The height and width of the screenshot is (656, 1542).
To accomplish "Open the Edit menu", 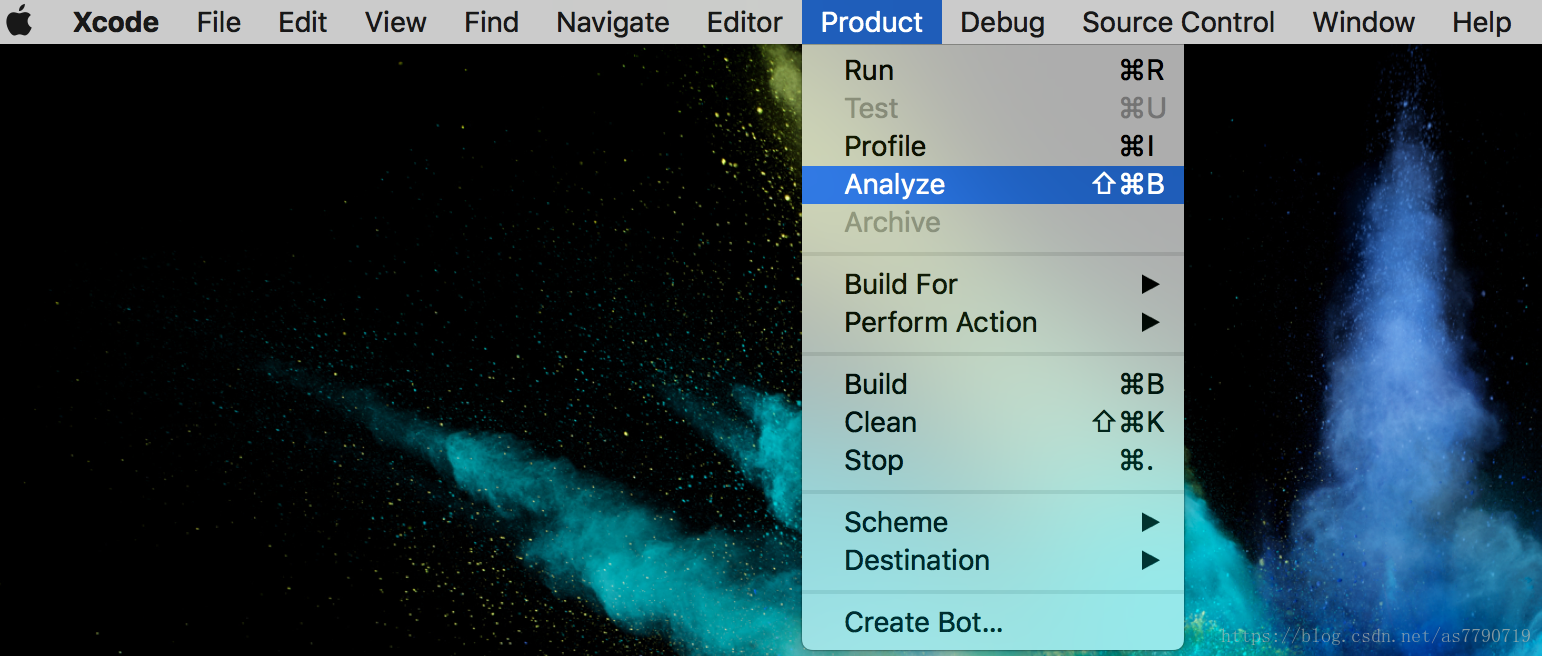I will click(303, 22).
